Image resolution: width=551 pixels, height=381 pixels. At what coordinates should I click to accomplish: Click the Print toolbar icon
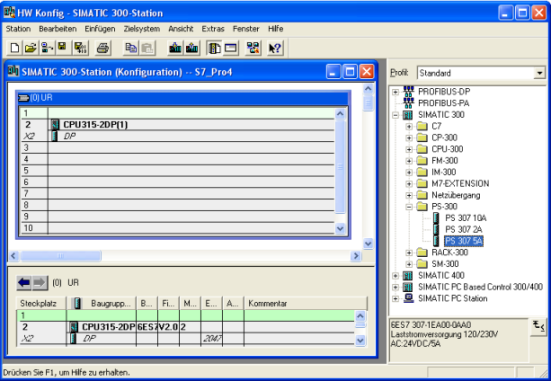pyautogui.click(x=103, y=48)
